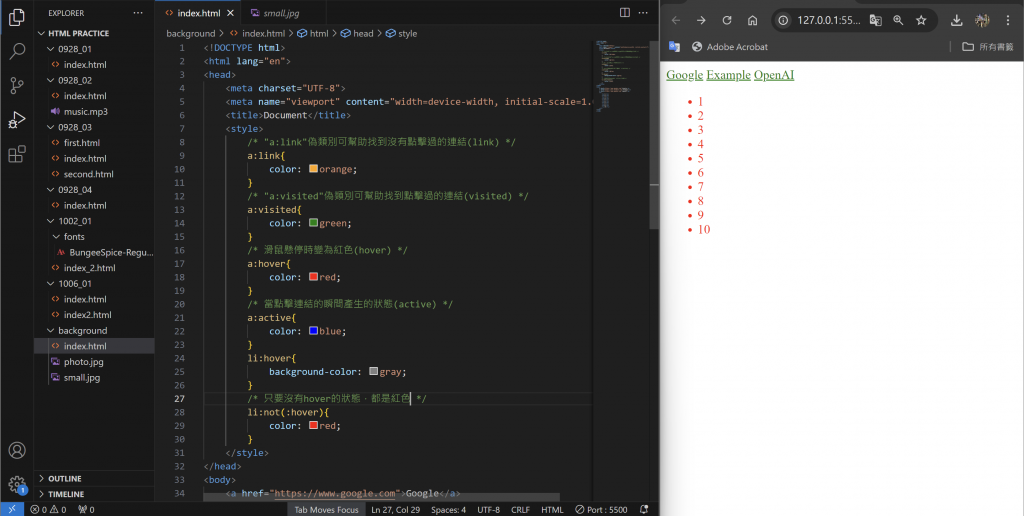The width and height of the screenshot is (1024, 516).
Task: Click the gray color swatch on line 25
Action: point(374,372)
